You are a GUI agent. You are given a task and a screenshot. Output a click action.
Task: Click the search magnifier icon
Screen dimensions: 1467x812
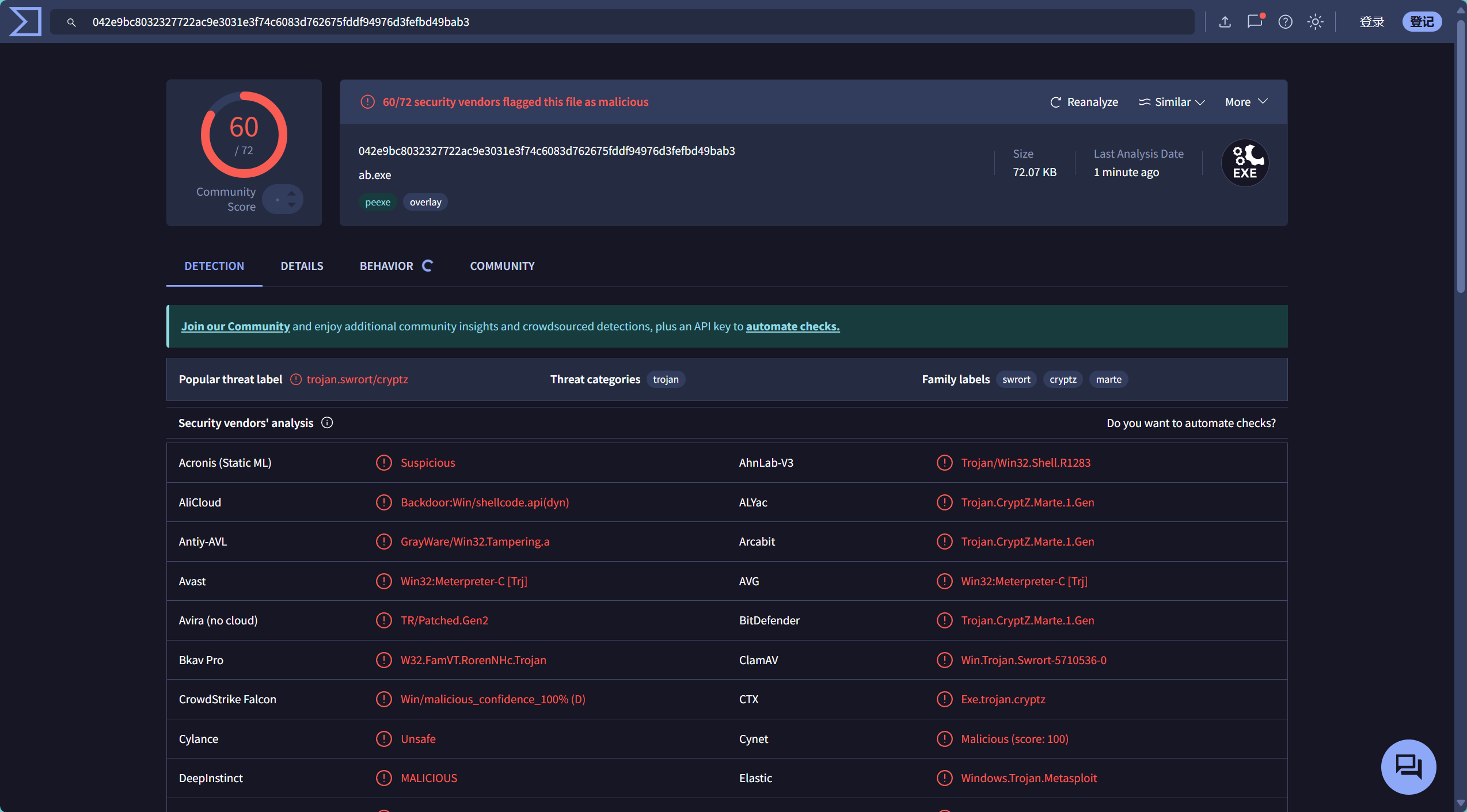tap(71, 22)
